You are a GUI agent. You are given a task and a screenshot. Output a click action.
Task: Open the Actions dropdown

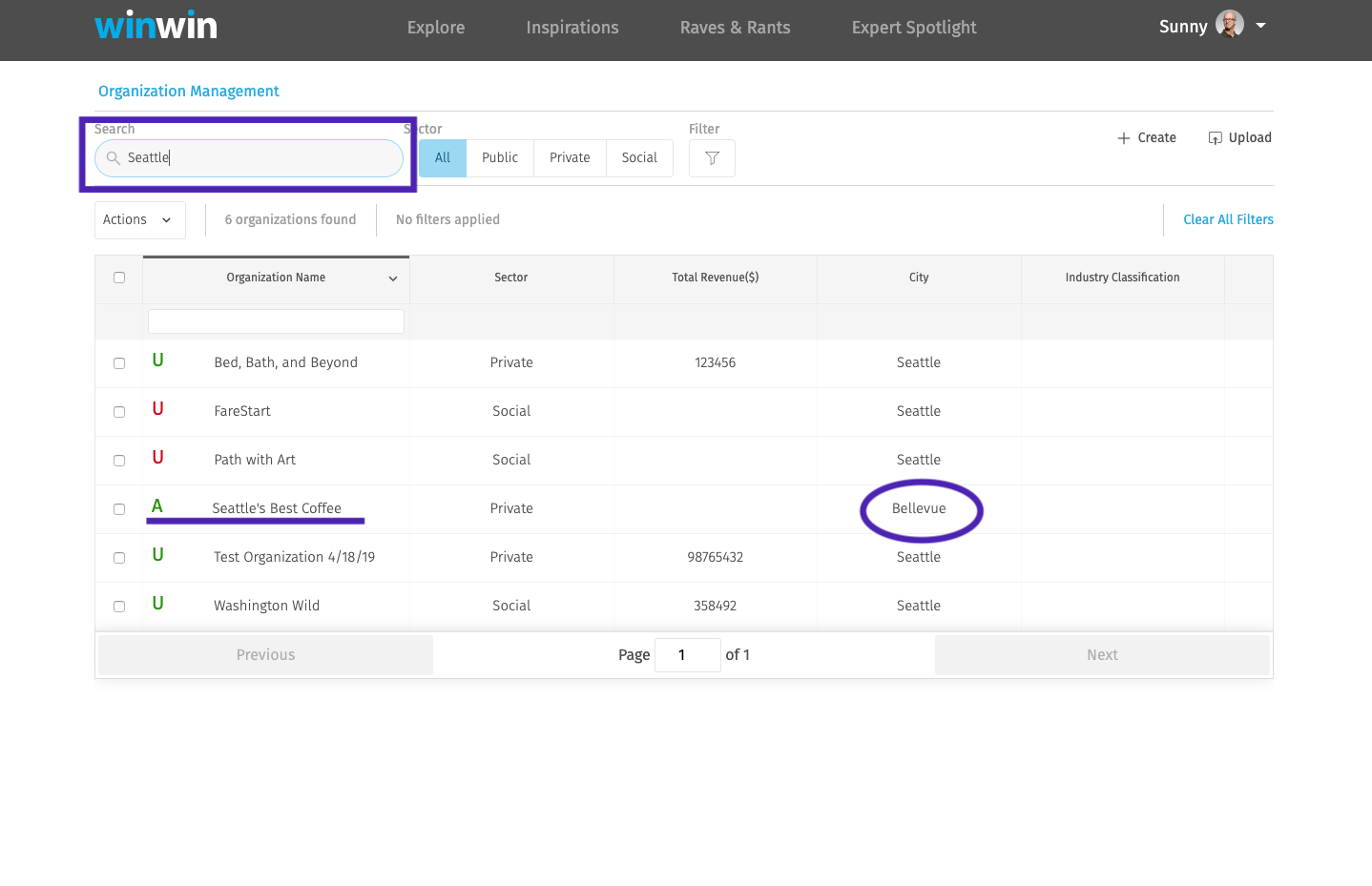(139, 219)
